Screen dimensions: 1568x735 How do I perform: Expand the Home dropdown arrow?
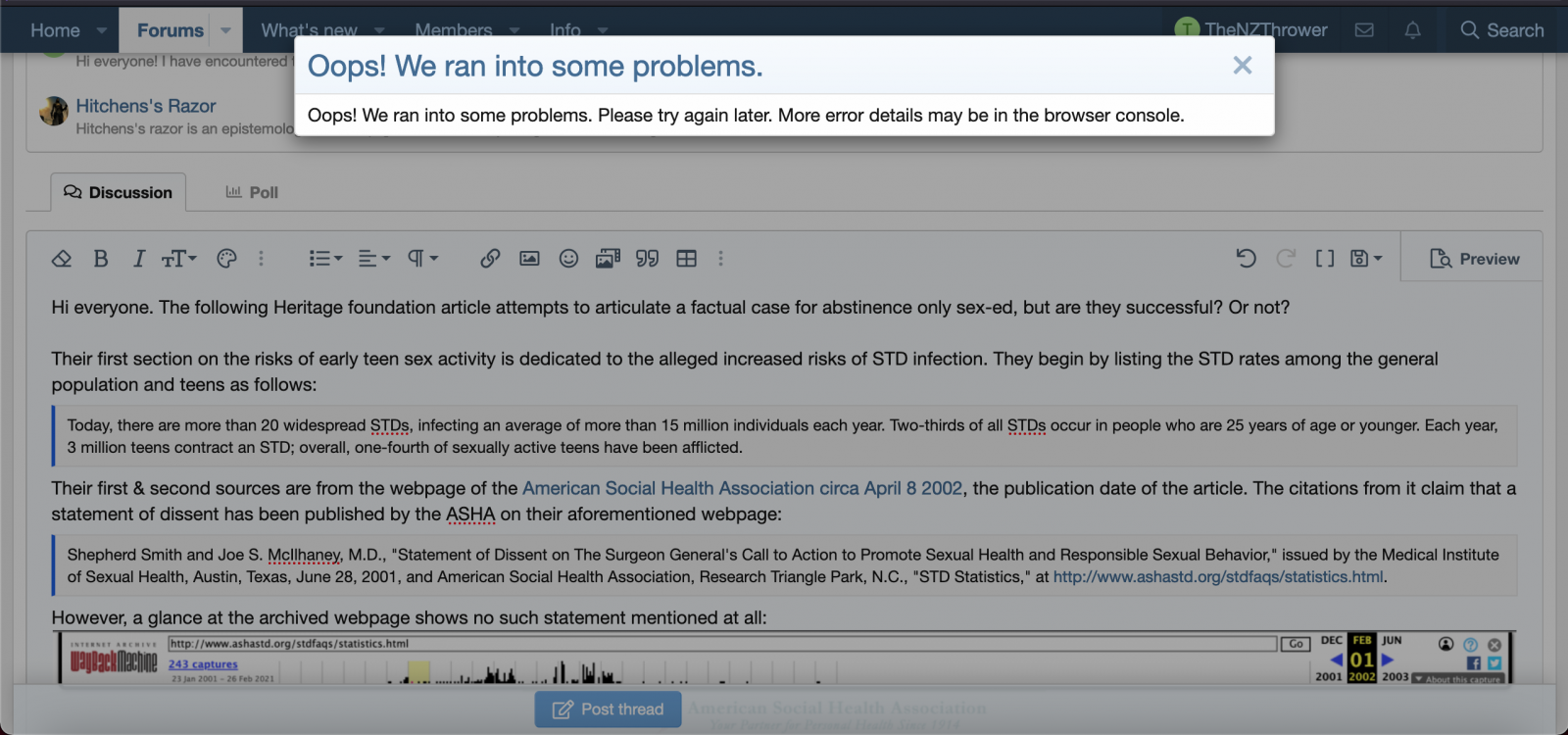101,30
